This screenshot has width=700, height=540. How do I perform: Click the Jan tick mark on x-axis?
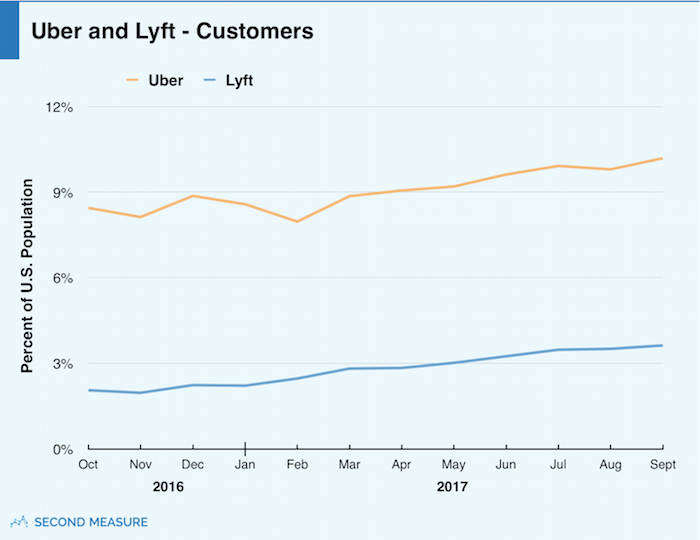point(245,448)
